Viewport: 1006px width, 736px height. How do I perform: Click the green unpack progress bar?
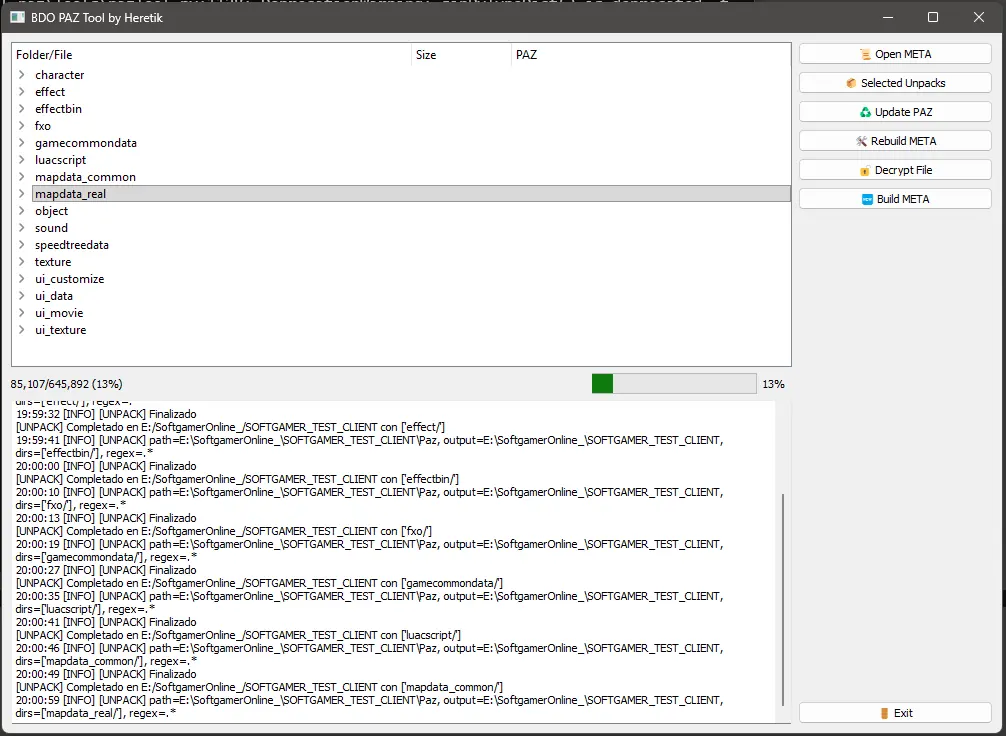pos(674,384)
